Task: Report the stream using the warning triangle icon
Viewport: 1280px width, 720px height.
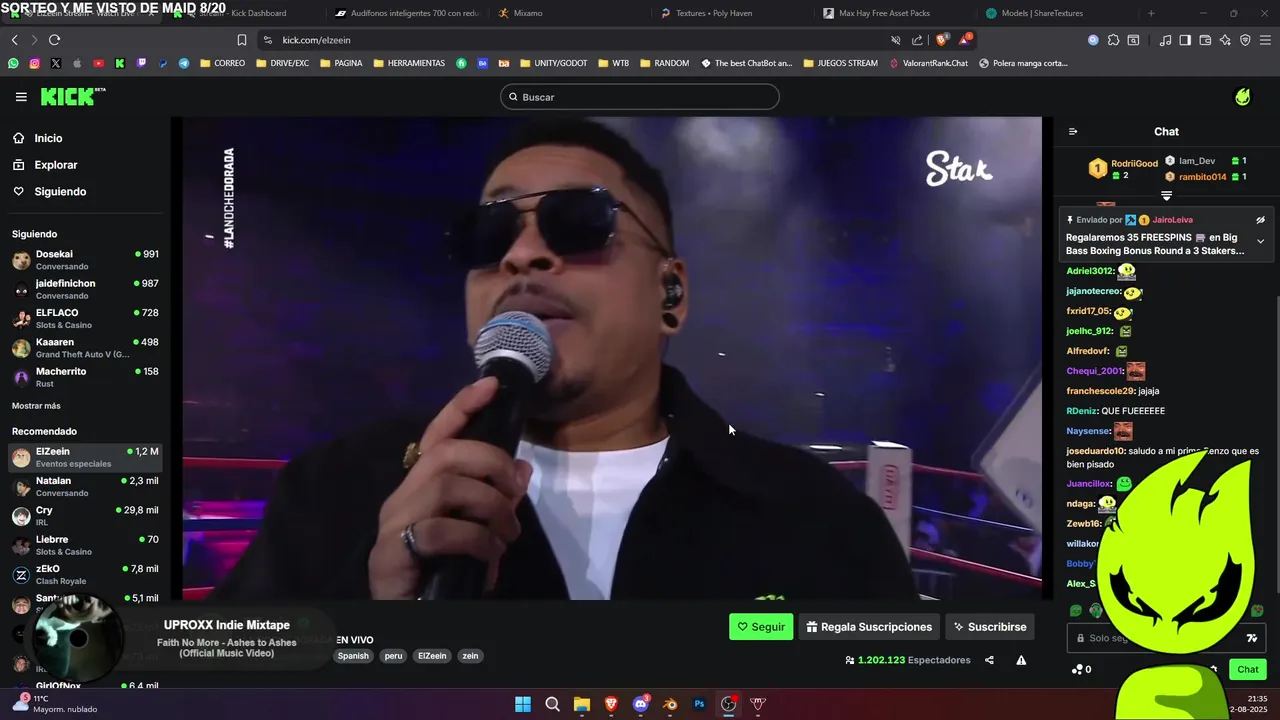Action: click(x=1021, y=660)
